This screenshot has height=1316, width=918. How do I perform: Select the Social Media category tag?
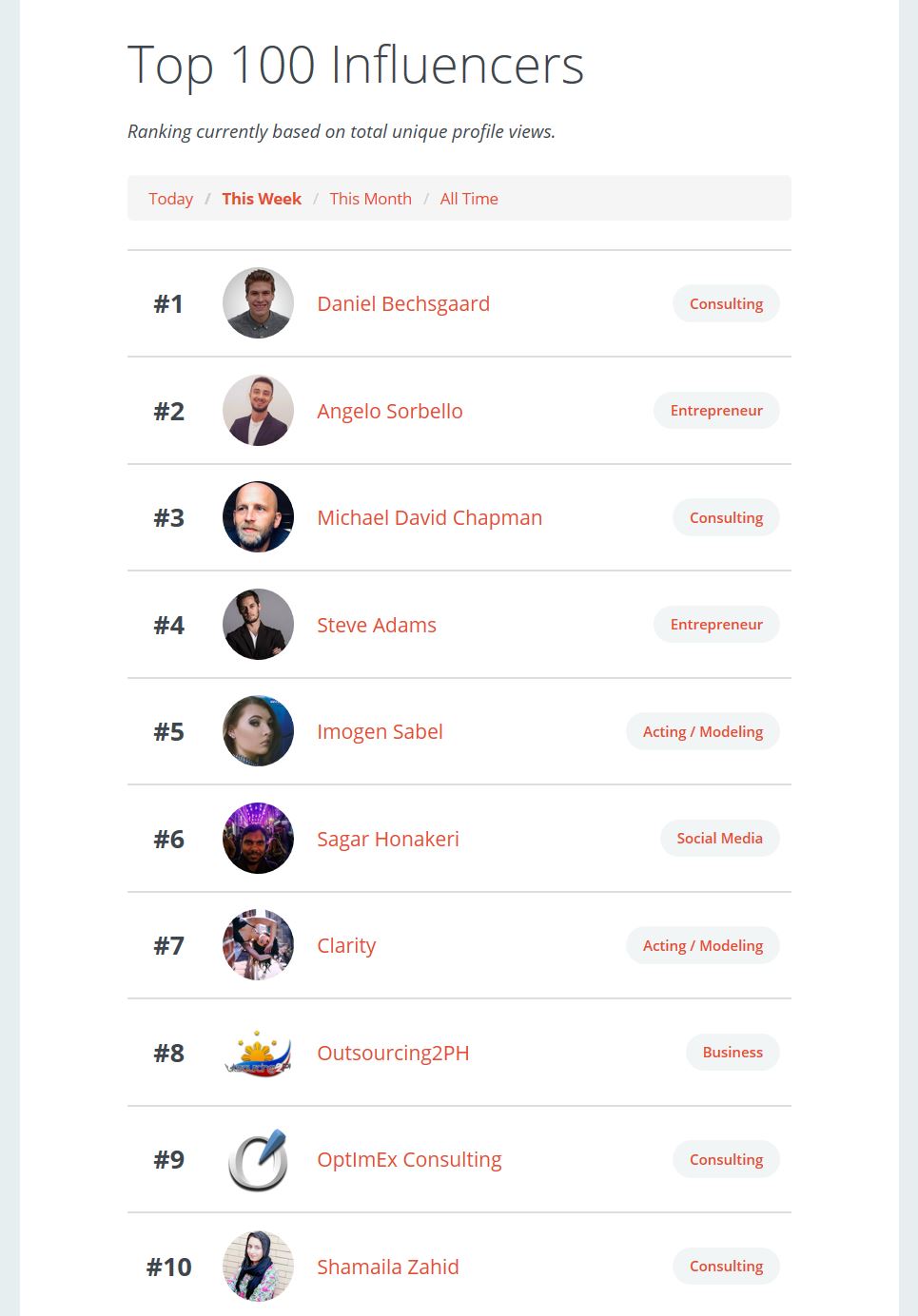pos(719,839)
